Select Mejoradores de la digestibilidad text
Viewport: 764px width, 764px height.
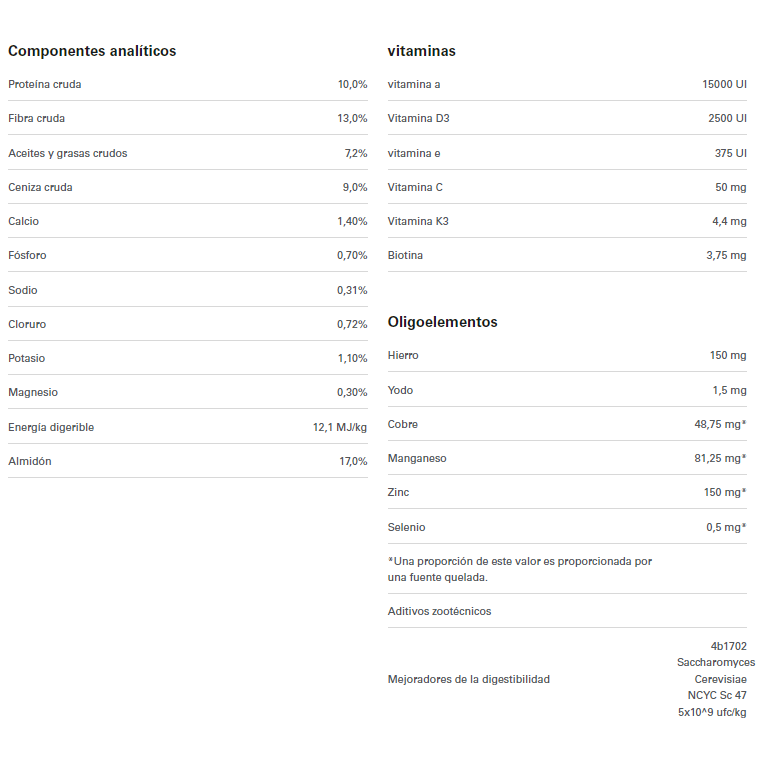coord(469,679)
